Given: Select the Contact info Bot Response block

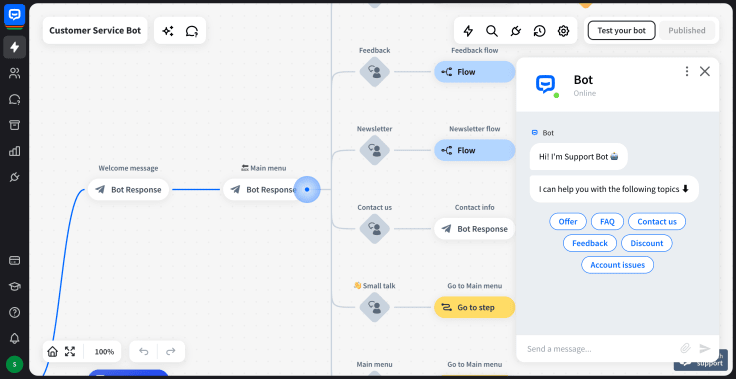Looking at the screenshot, I should pos(475,229).
